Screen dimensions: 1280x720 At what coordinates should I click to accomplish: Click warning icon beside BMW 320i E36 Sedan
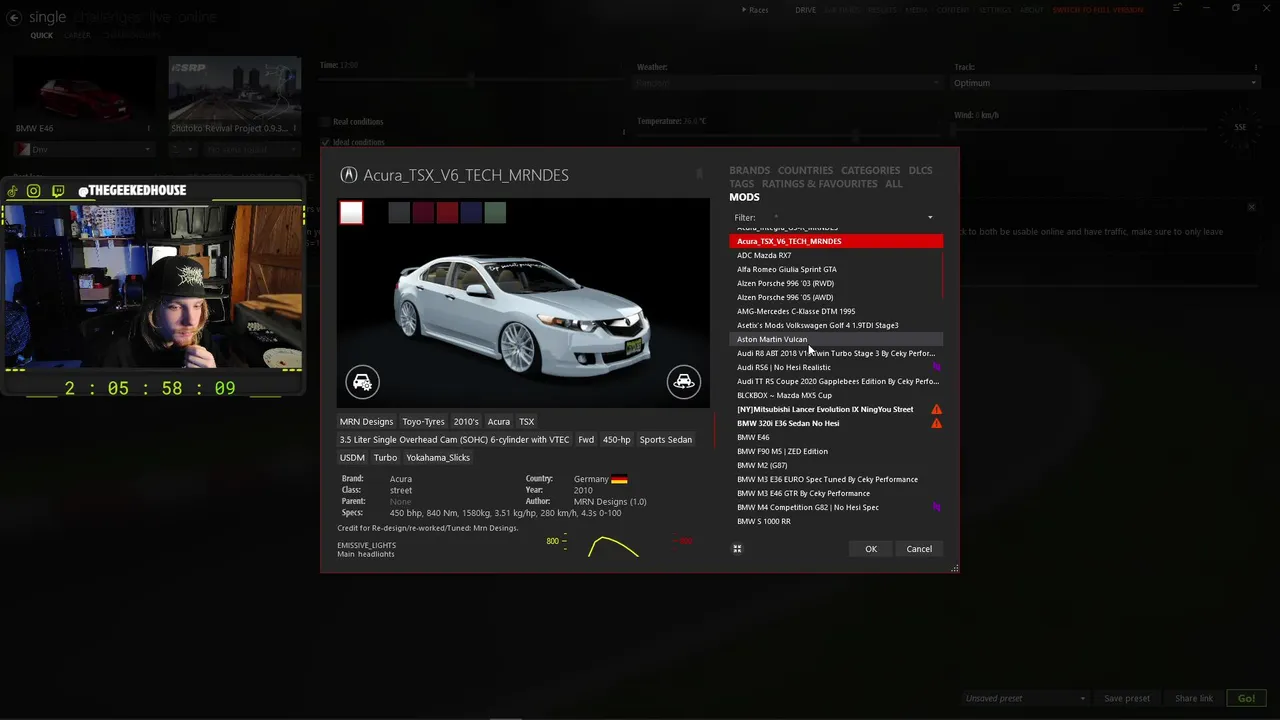[x=936, y=423]
